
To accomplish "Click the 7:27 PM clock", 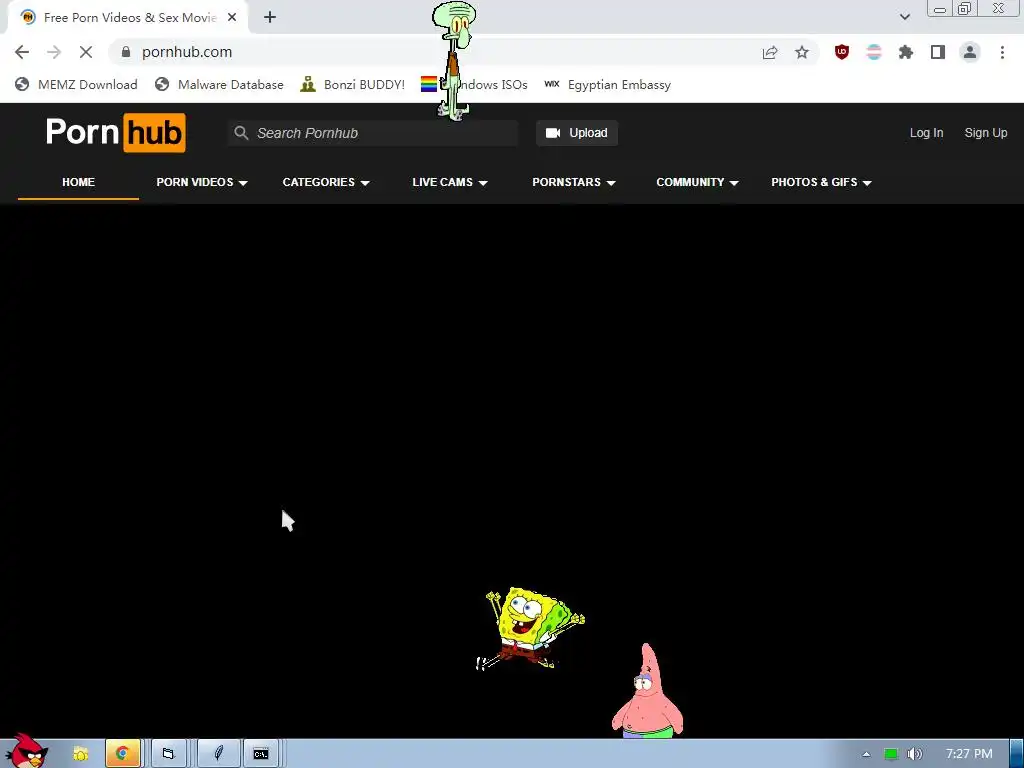I will point(969,754).
